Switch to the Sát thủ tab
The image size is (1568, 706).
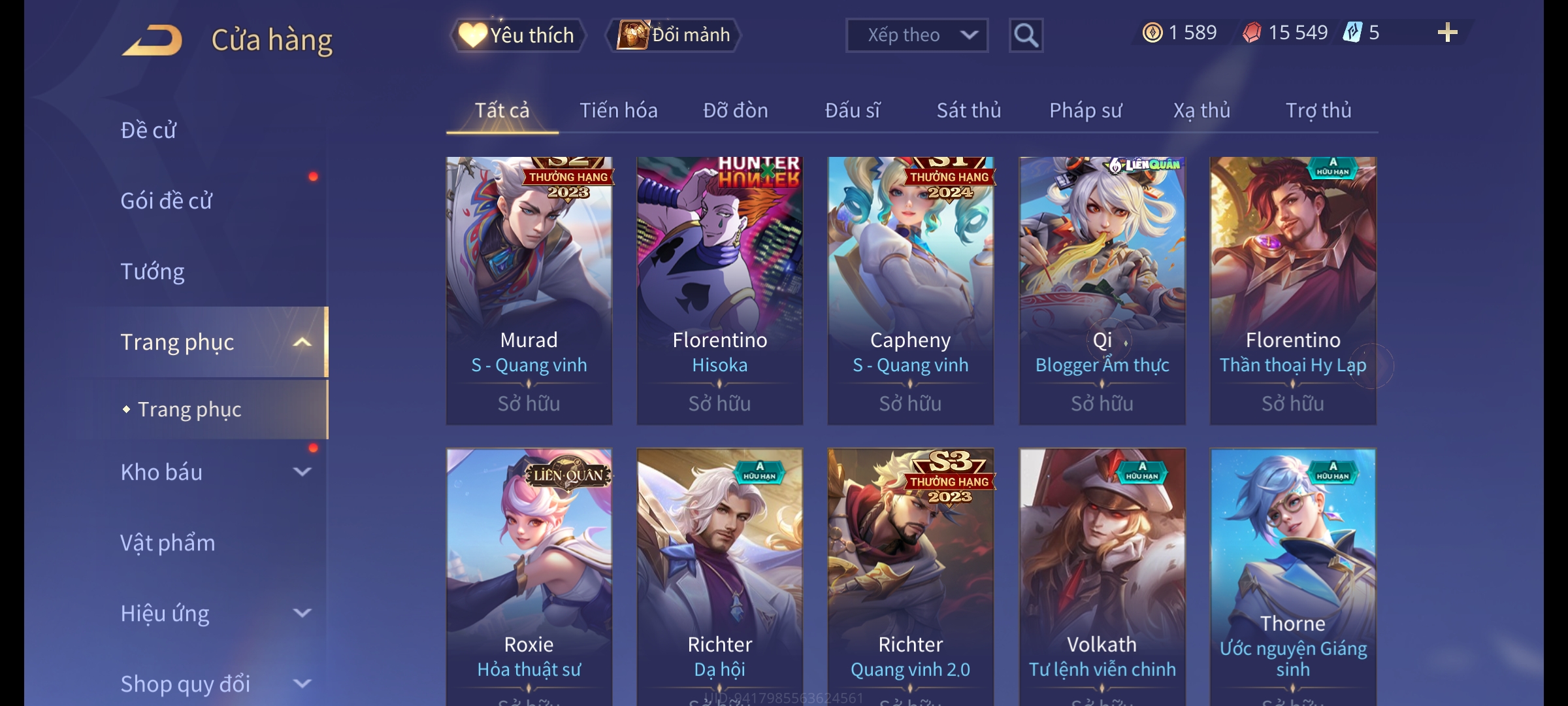[969, 110]
